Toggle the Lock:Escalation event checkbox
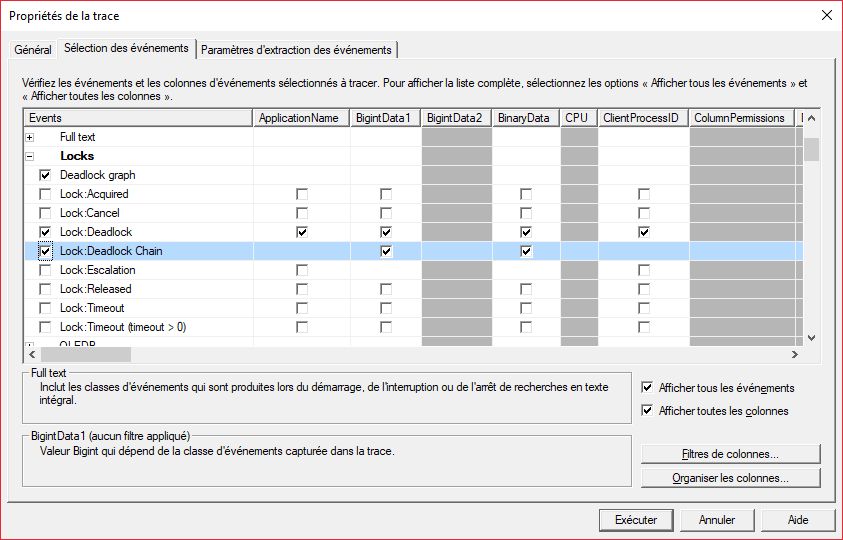 44,270
